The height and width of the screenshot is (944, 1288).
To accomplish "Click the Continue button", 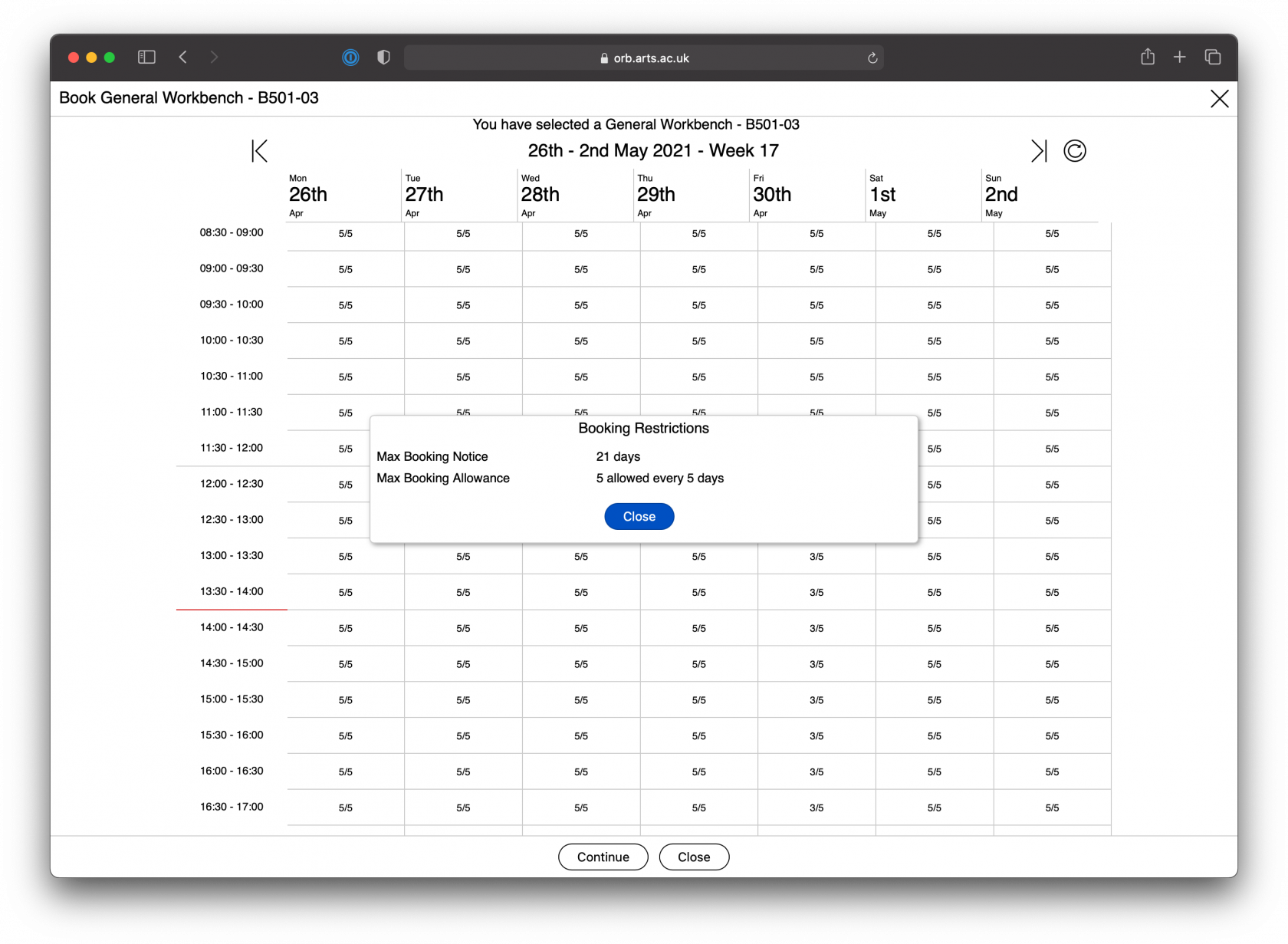I will (603, 857).
